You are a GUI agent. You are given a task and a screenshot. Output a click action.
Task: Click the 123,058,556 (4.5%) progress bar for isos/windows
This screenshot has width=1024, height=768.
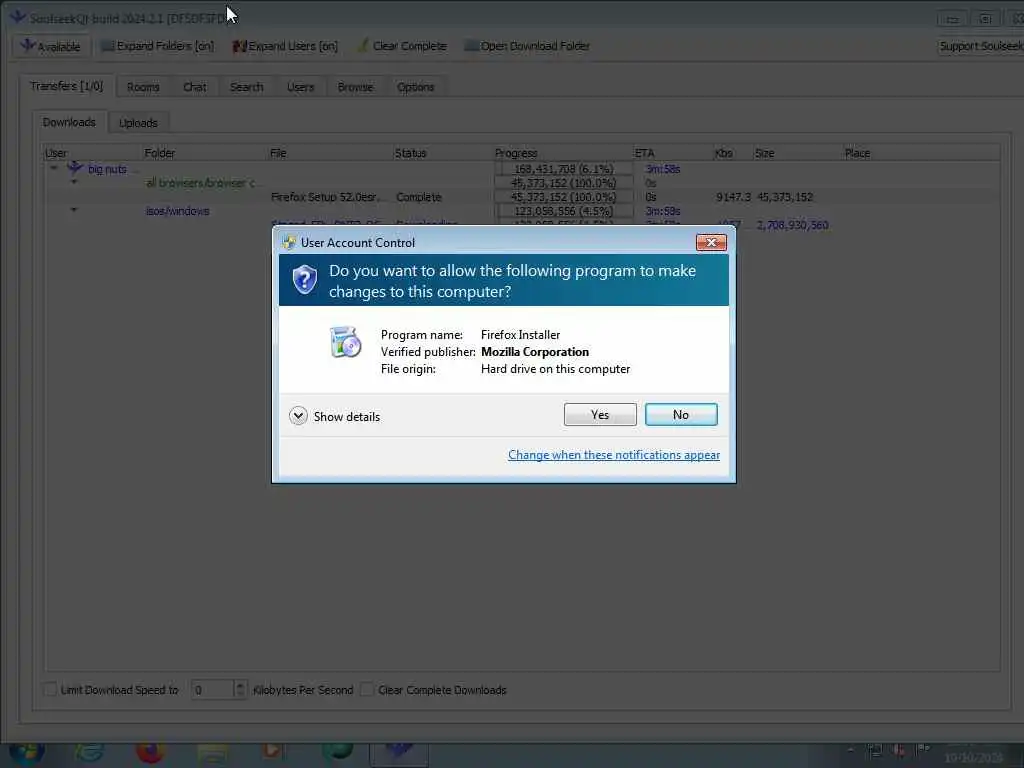click(x=564, y=211)
